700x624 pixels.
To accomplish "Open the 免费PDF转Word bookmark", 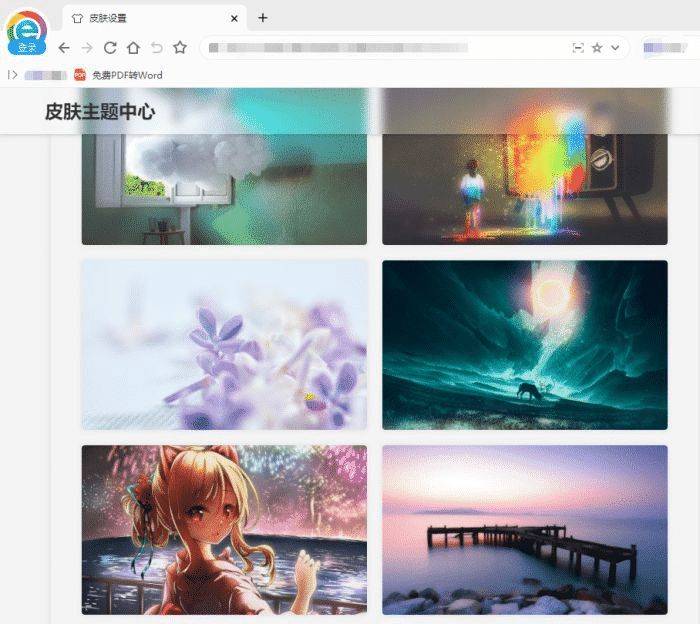I will [x=119, y=75].
